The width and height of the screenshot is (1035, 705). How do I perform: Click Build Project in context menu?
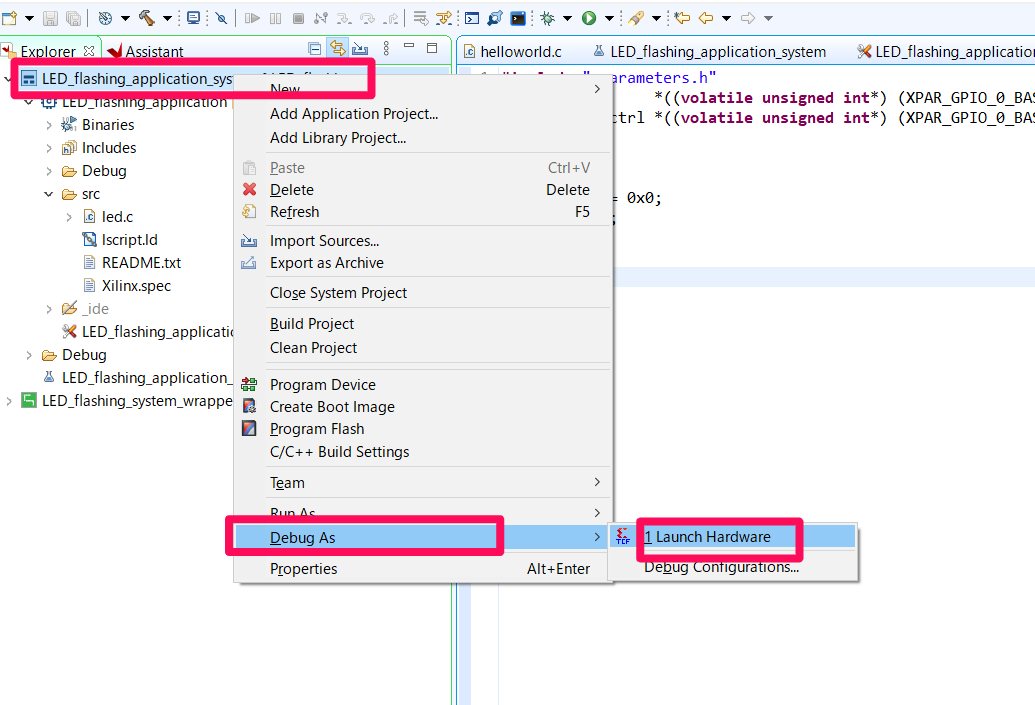(422, 324)
